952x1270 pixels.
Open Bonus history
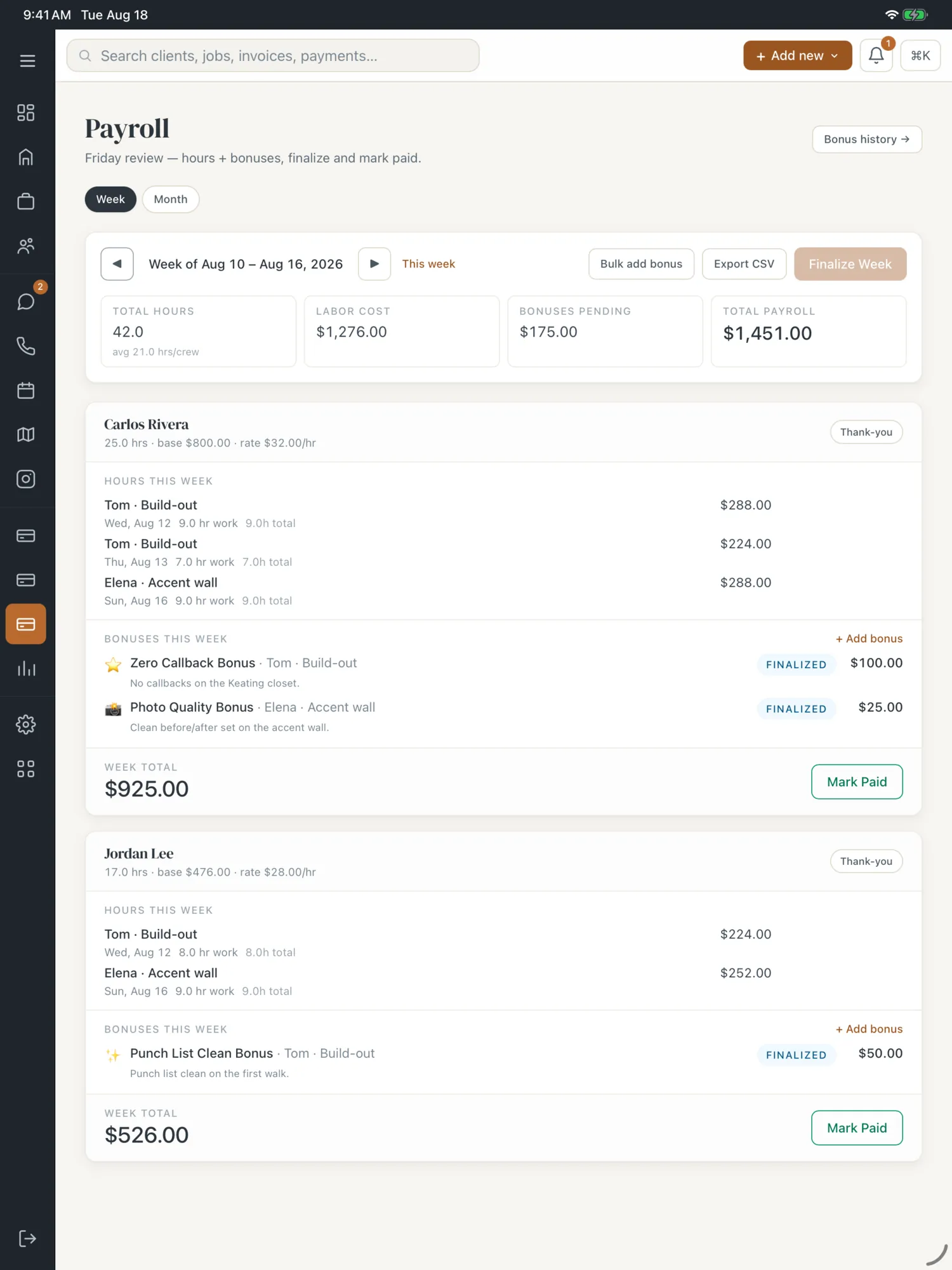click(867, 139)
